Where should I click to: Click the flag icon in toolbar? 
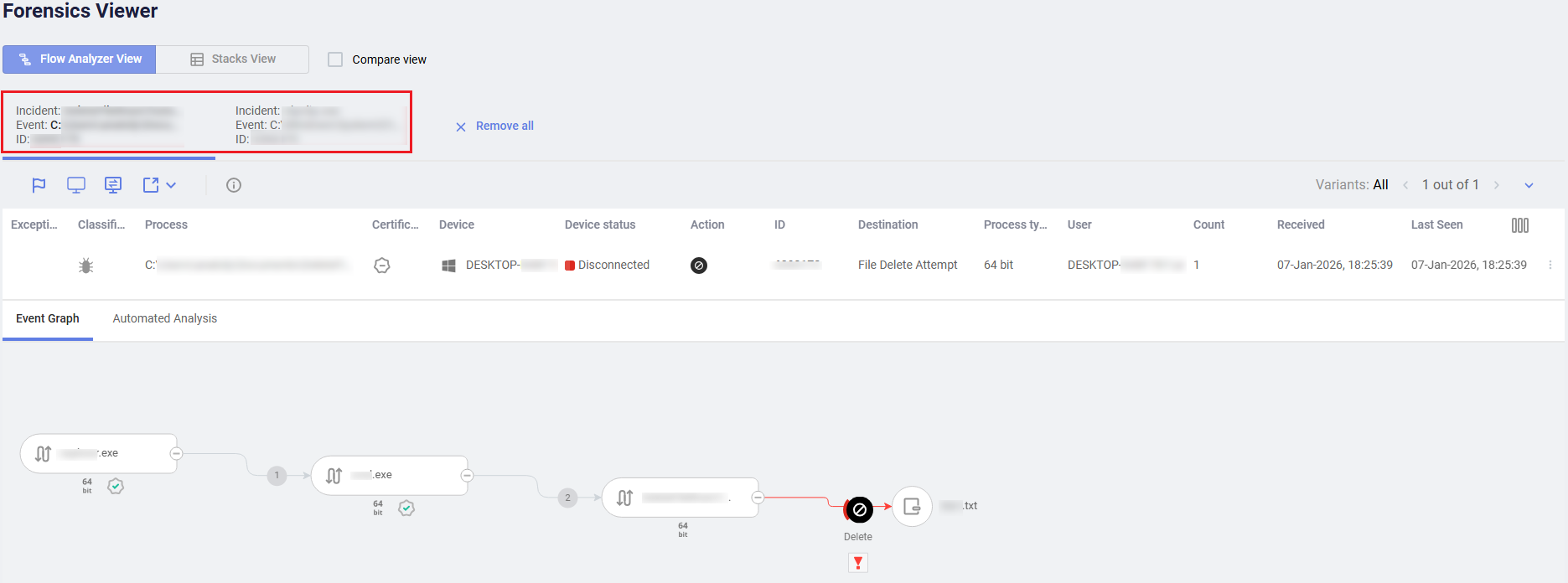tap(39, 185)
